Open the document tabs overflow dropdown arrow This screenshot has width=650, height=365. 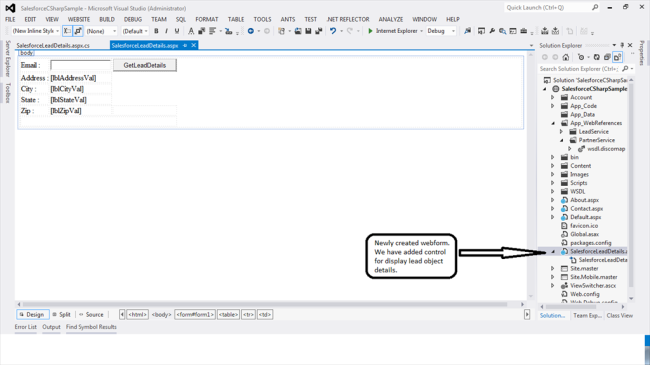(x=531, y=46)
